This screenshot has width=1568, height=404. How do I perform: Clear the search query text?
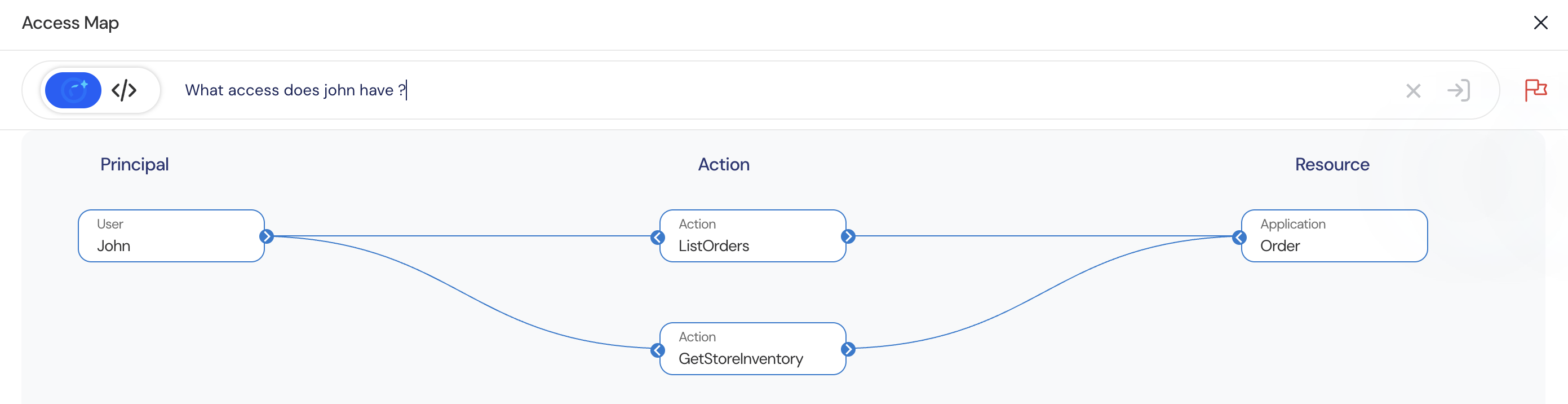click(x=1413, y=91)
